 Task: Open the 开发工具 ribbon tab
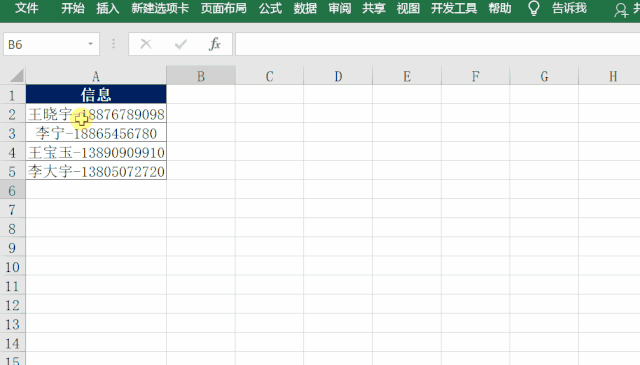454,8
